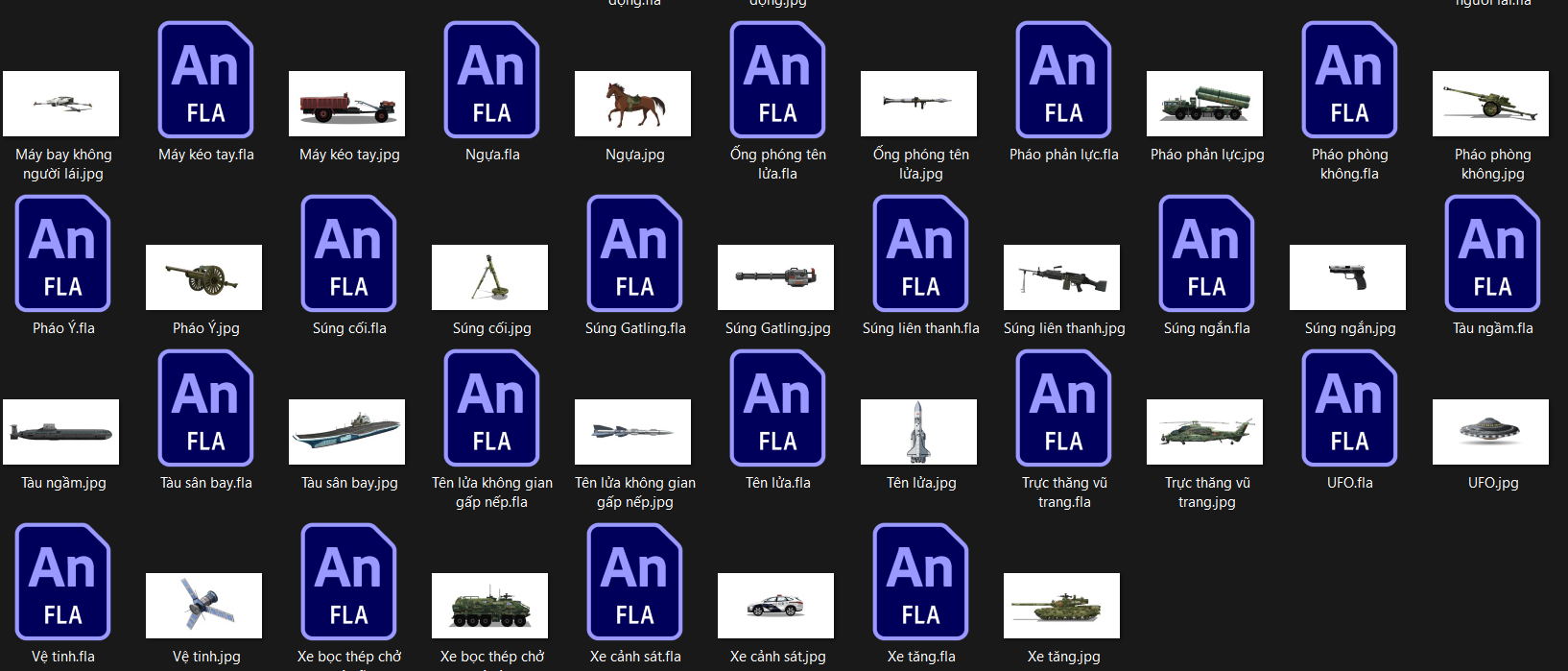Select the Súng cối.fla file icon
The height and width of the screenshot is (671, 1568).
pyautogui.click(x=348, y=254)
